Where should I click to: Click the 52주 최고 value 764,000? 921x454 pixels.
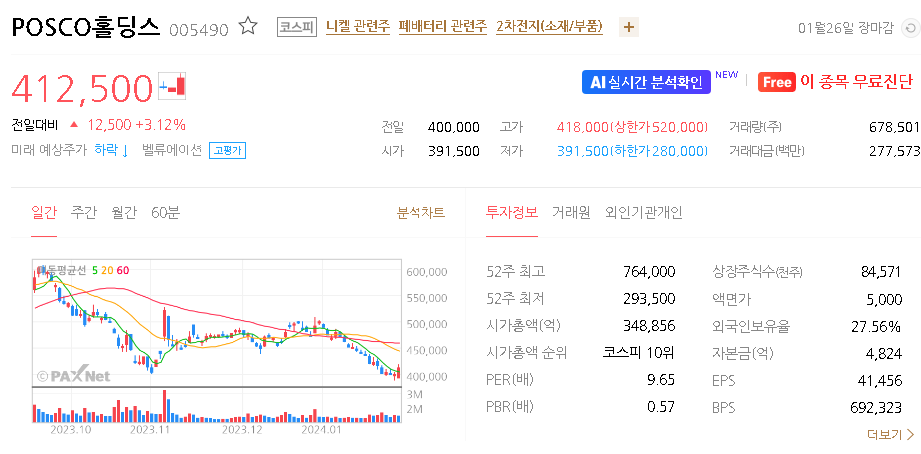(649, 271)
